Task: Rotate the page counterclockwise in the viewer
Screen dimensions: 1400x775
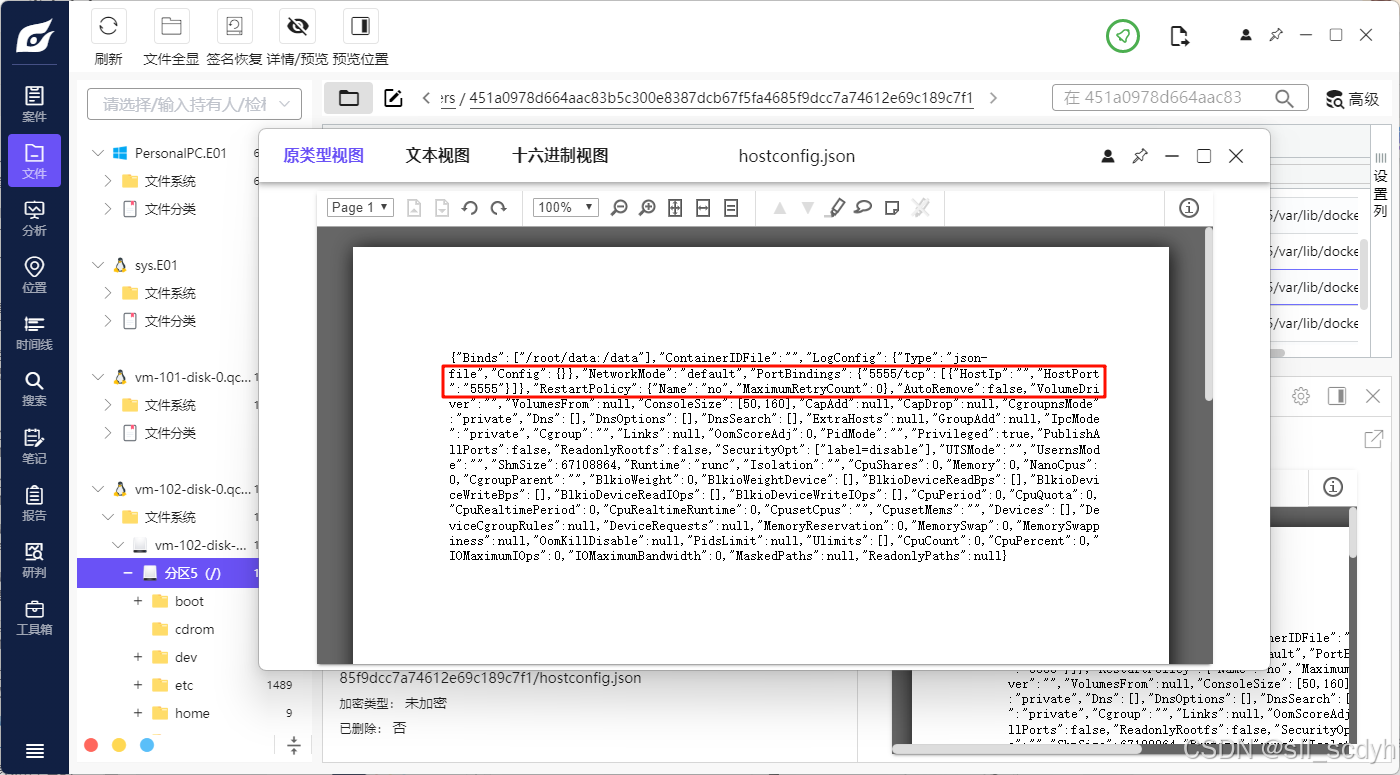Action: pos(470,208)
